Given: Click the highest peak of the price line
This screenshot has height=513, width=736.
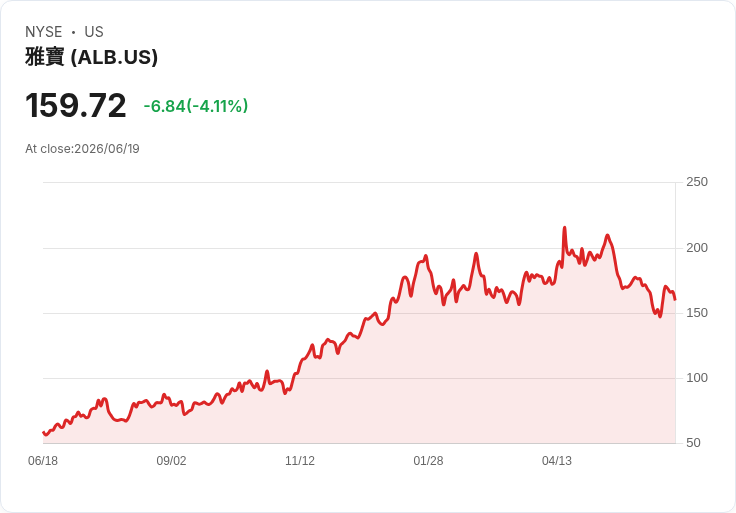Looking at the screenshot, I should (x=565, y=228).
